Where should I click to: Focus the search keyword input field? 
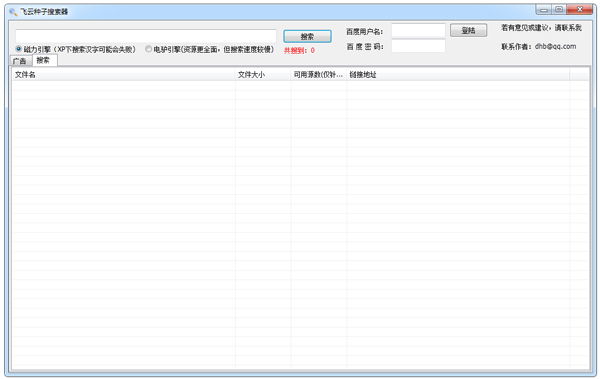(146, 36)
